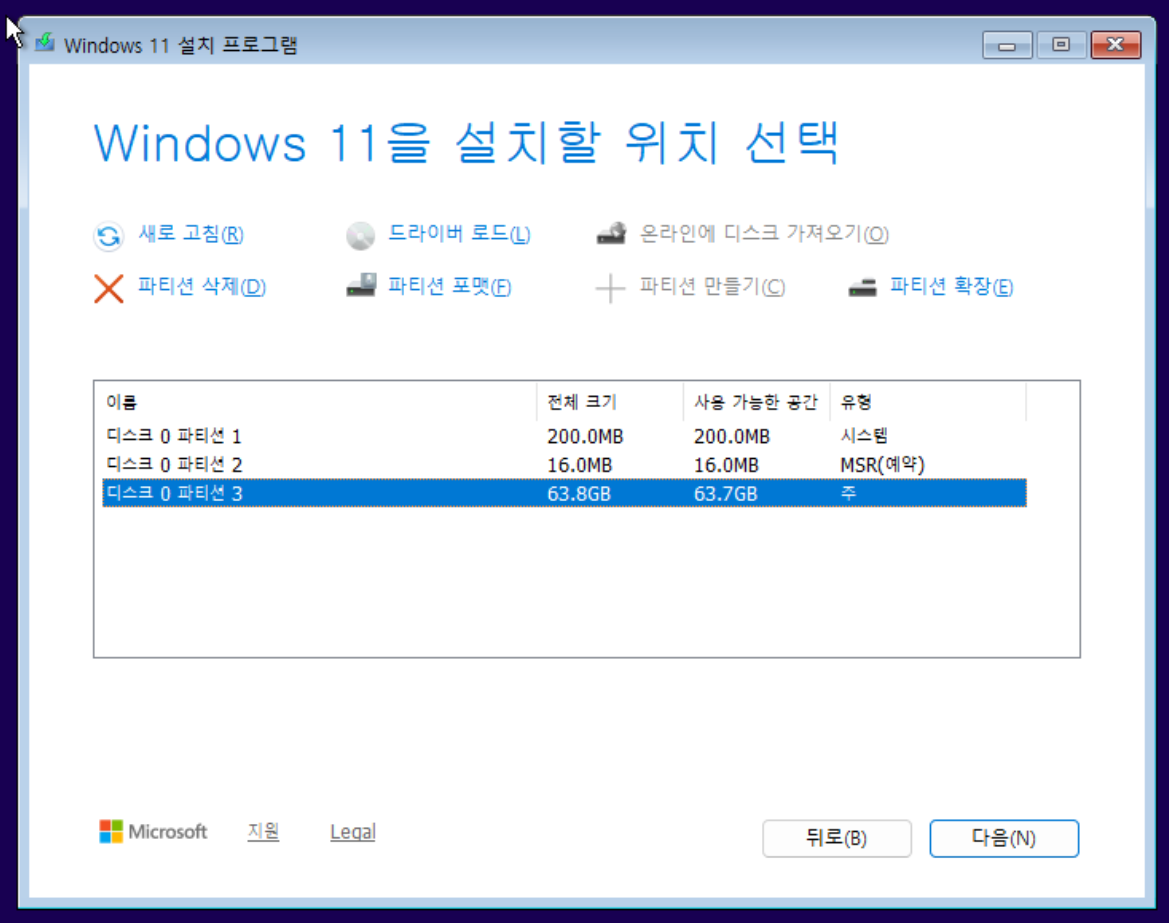This screenshot has height=923, width=1169.
Task: Proceed with 다음(N) button
Action: pyautogui.click(x=1003, y=838)
